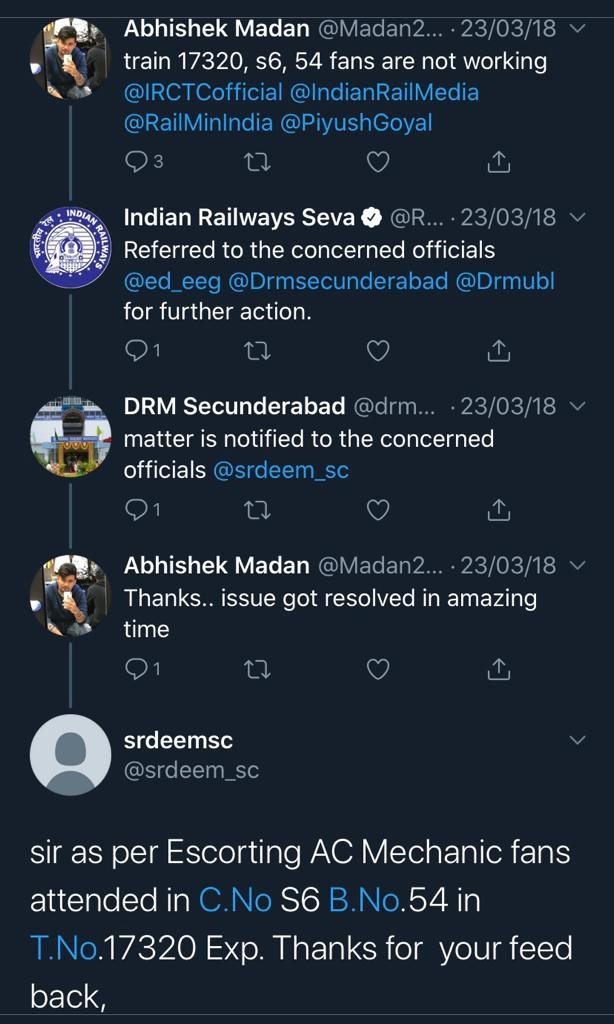Retweet the DRM Secunderabad reply

257,510
